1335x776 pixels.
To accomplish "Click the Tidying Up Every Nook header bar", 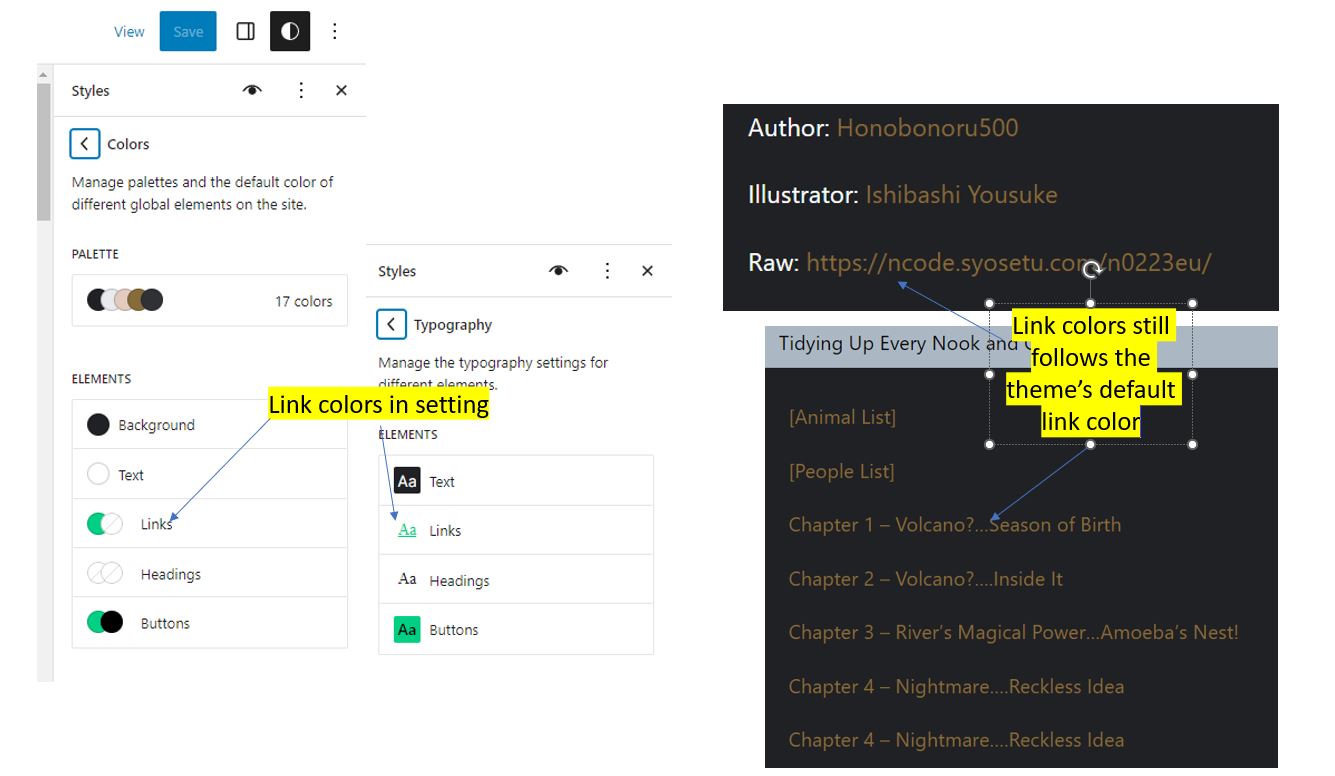I will point(1021,346).
